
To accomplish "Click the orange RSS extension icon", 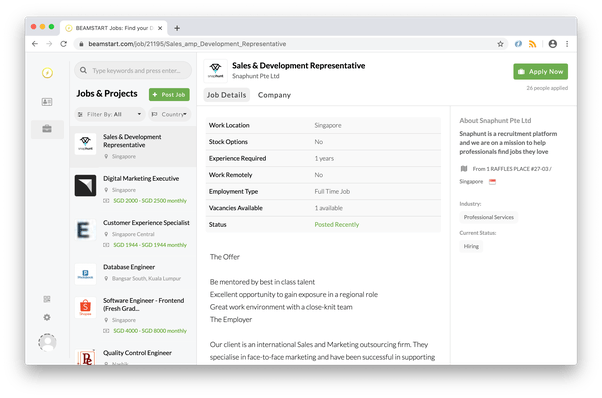I will click(x=532, y=44).
